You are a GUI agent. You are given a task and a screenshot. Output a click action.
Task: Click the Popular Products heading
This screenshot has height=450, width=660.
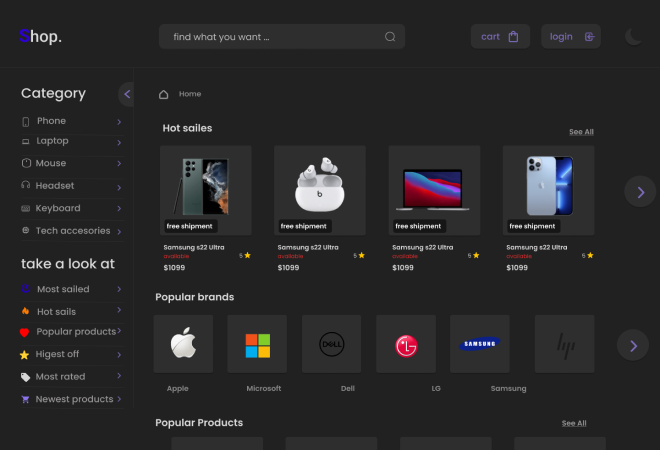point(199,423)
